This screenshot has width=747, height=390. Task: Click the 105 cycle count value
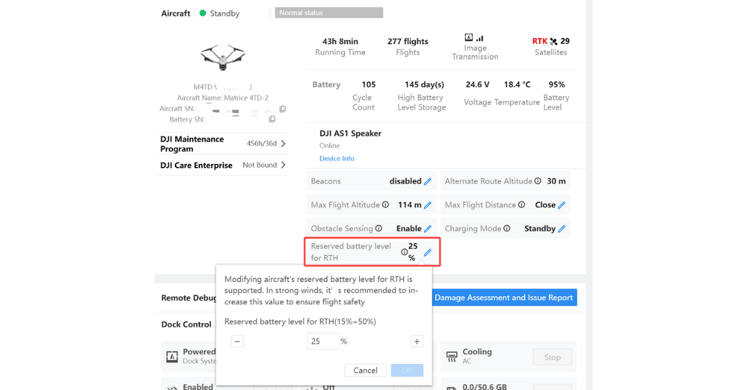tap(368, 84)
